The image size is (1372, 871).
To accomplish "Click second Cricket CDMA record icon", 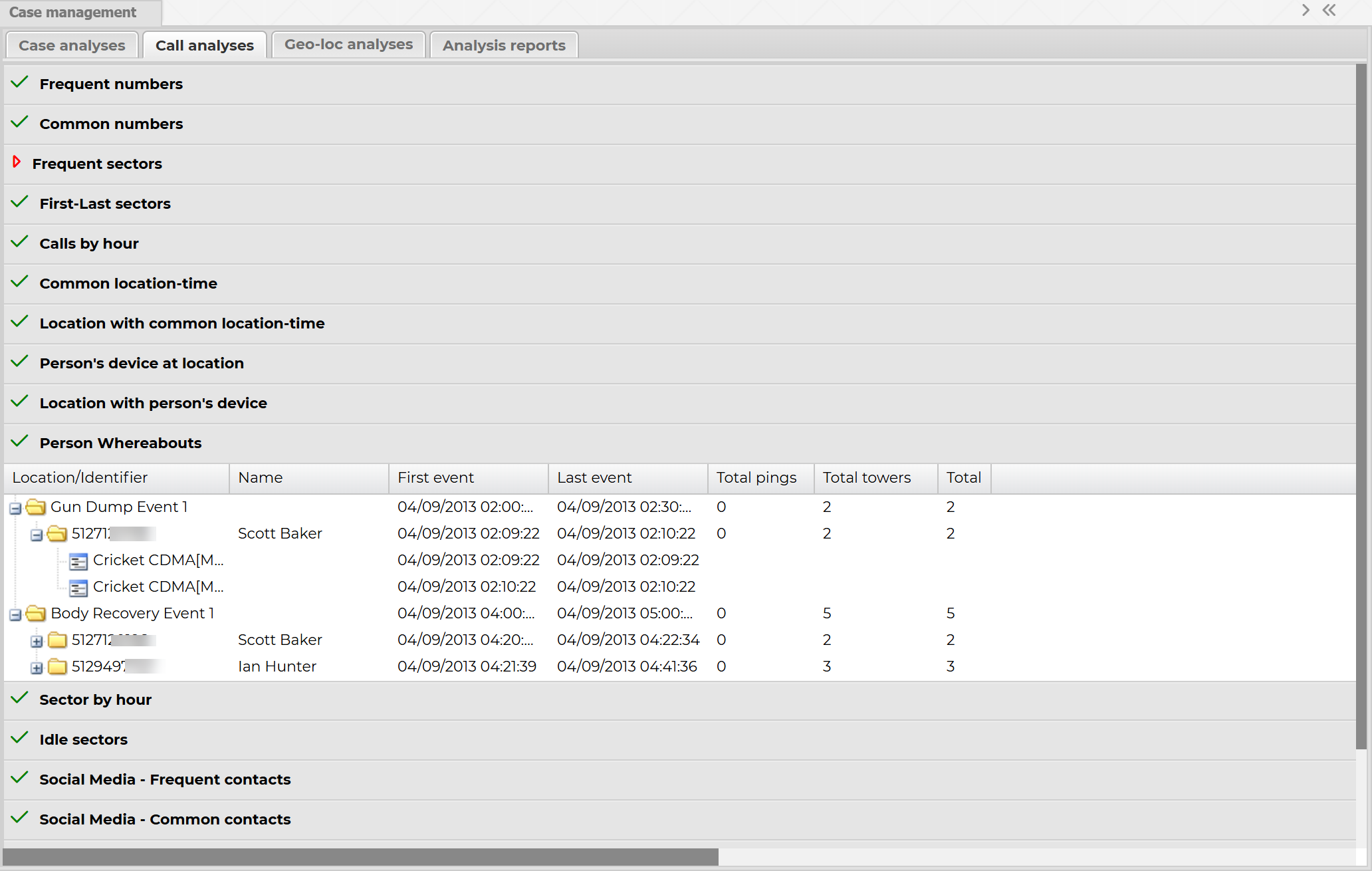I will tap(78, 588).
